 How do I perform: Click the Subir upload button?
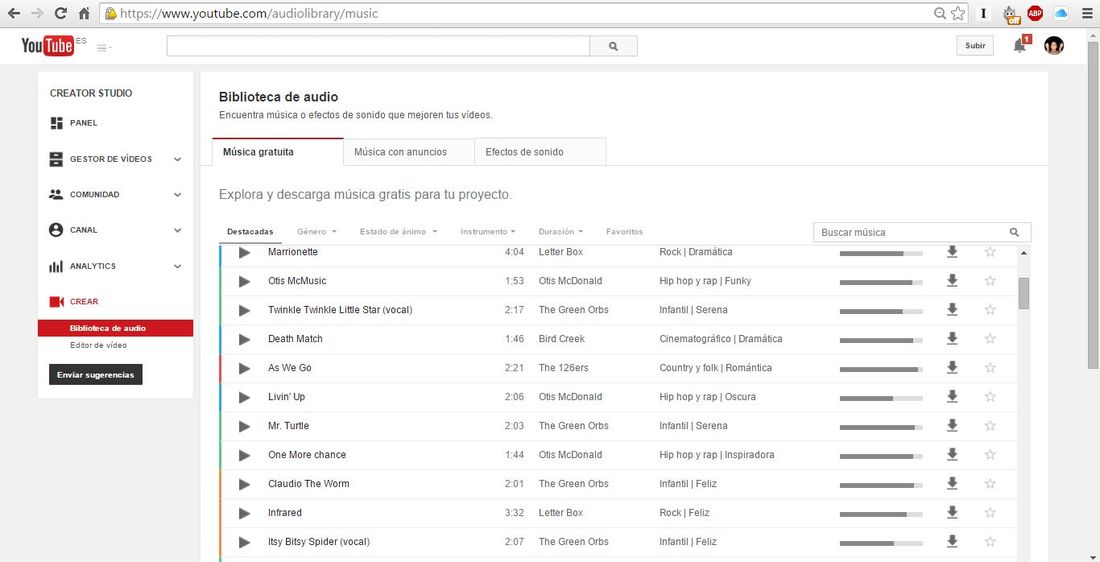point(975,46)
